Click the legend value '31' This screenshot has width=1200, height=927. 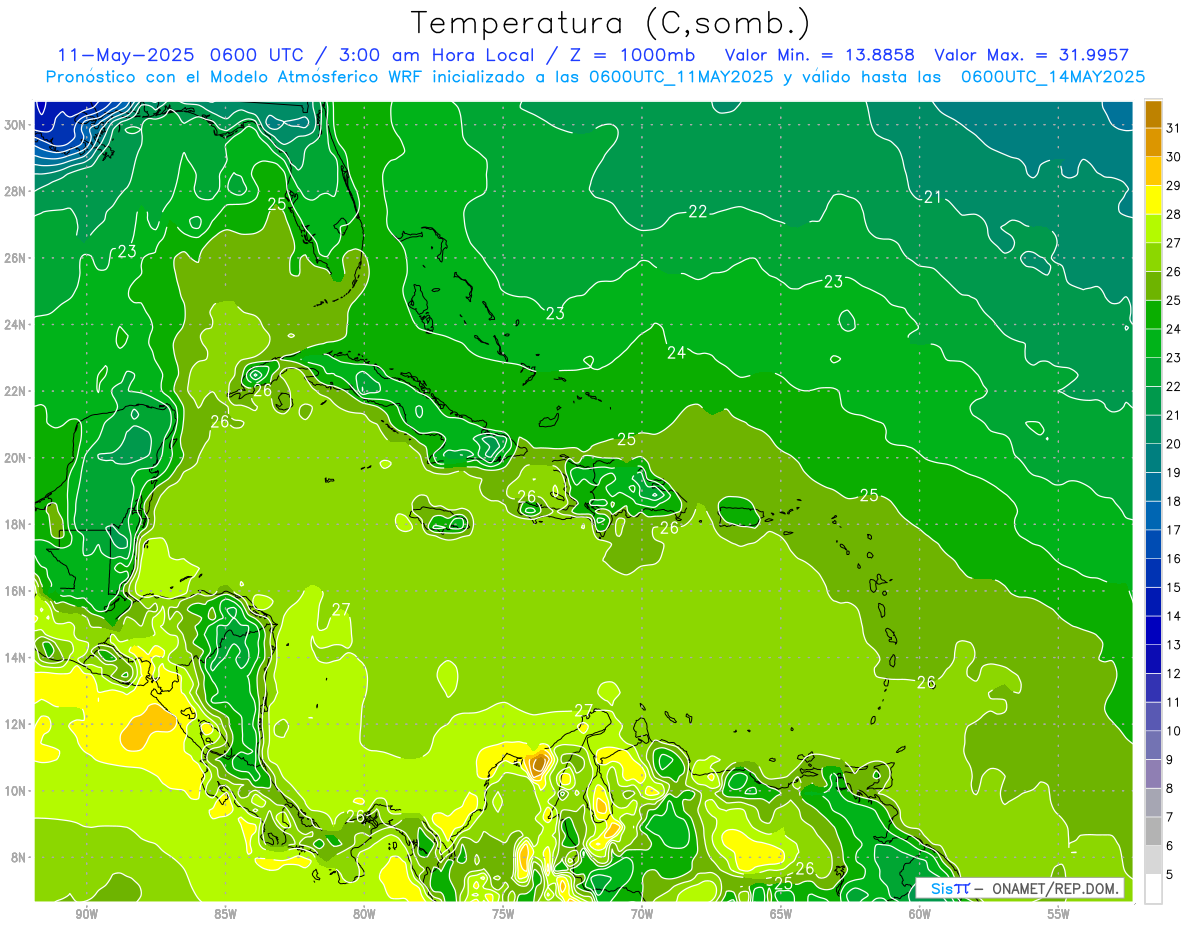tap(1174, 128)
